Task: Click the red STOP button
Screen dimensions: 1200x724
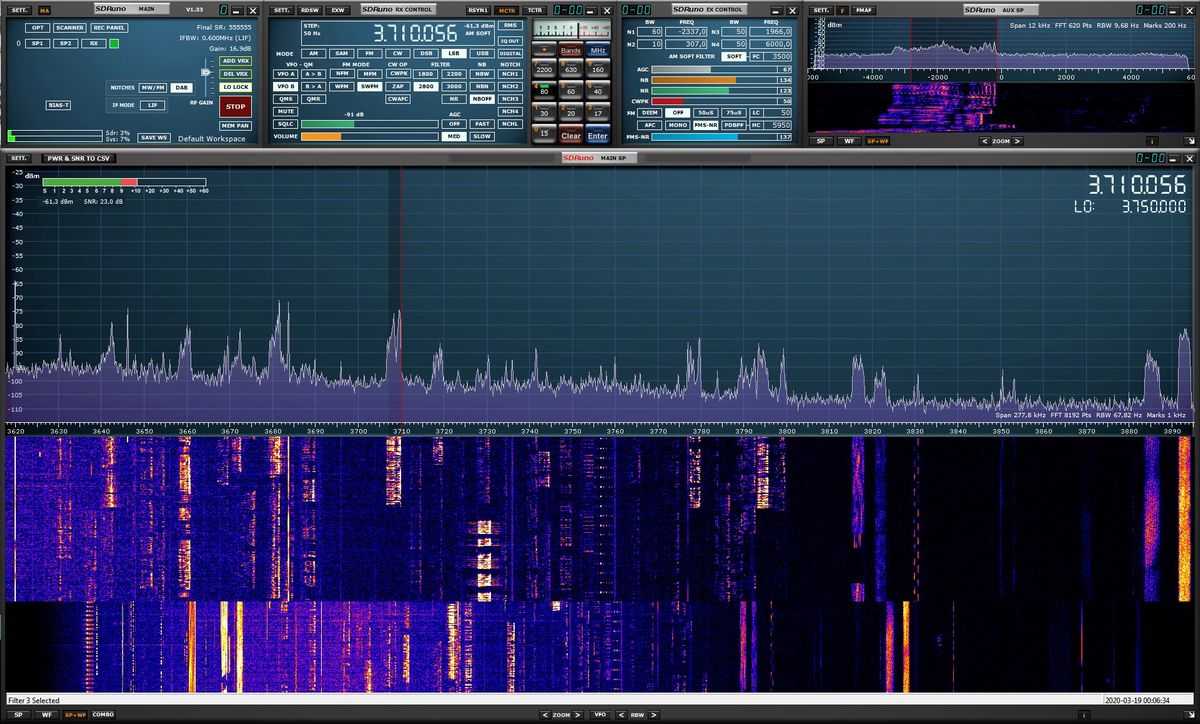Action: tap(235, 106)
